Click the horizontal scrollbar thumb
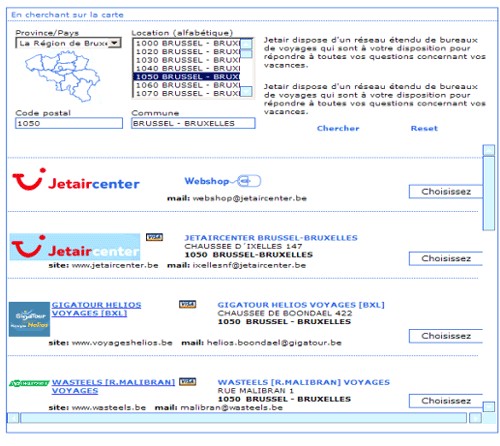The image size is (500, 446). pyautogui.click(x=243, y=418)
